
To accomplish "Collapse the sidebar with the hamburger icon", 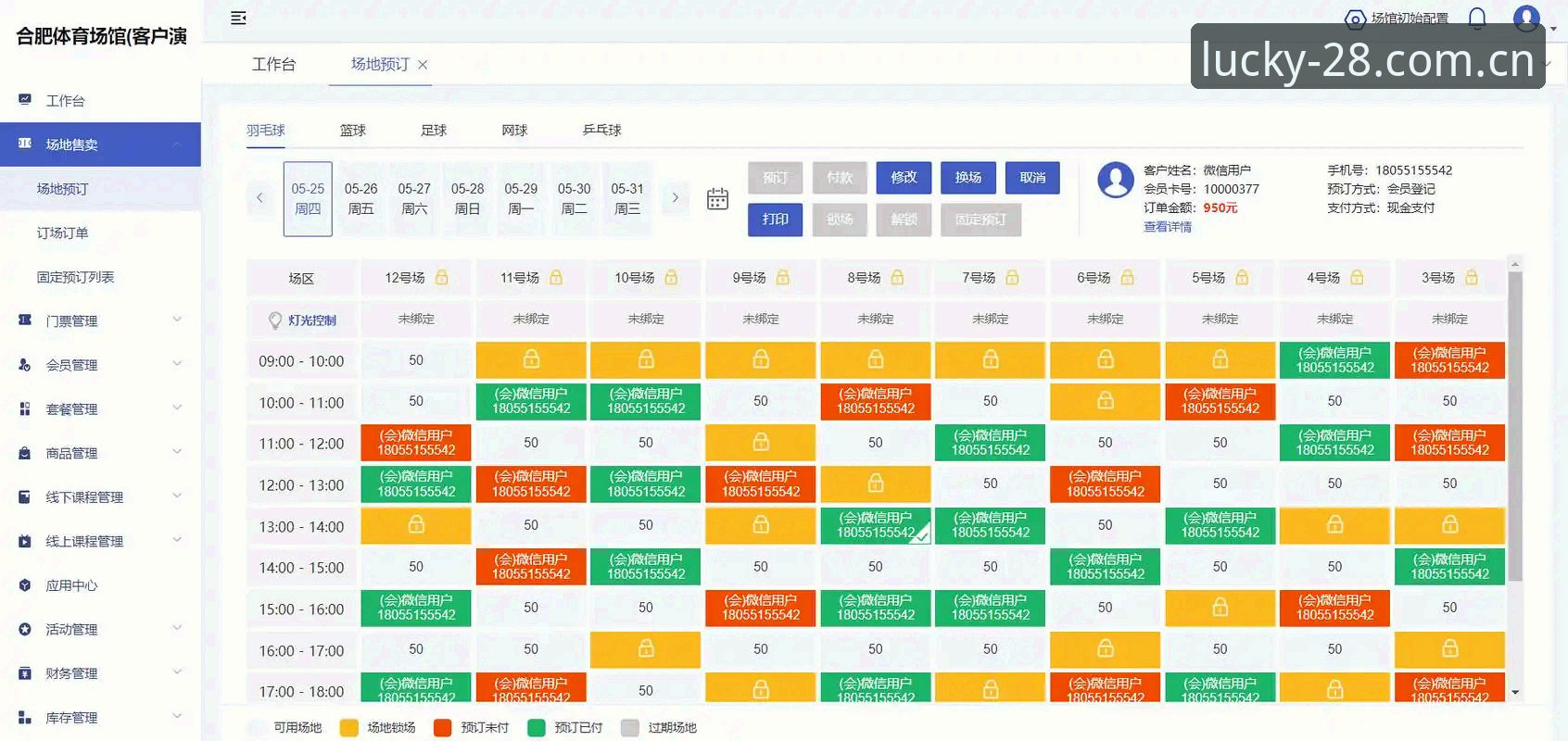I will (x=238, y=18).
